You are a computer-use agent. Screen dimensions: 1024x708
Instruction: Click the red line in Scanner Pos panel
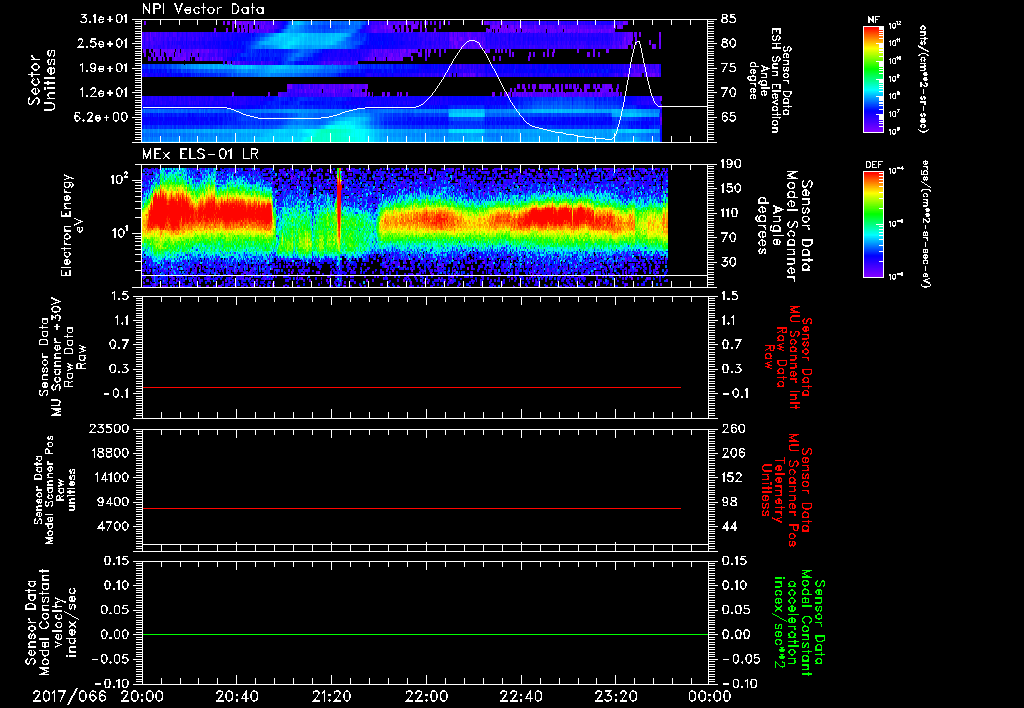pos(411,508)
